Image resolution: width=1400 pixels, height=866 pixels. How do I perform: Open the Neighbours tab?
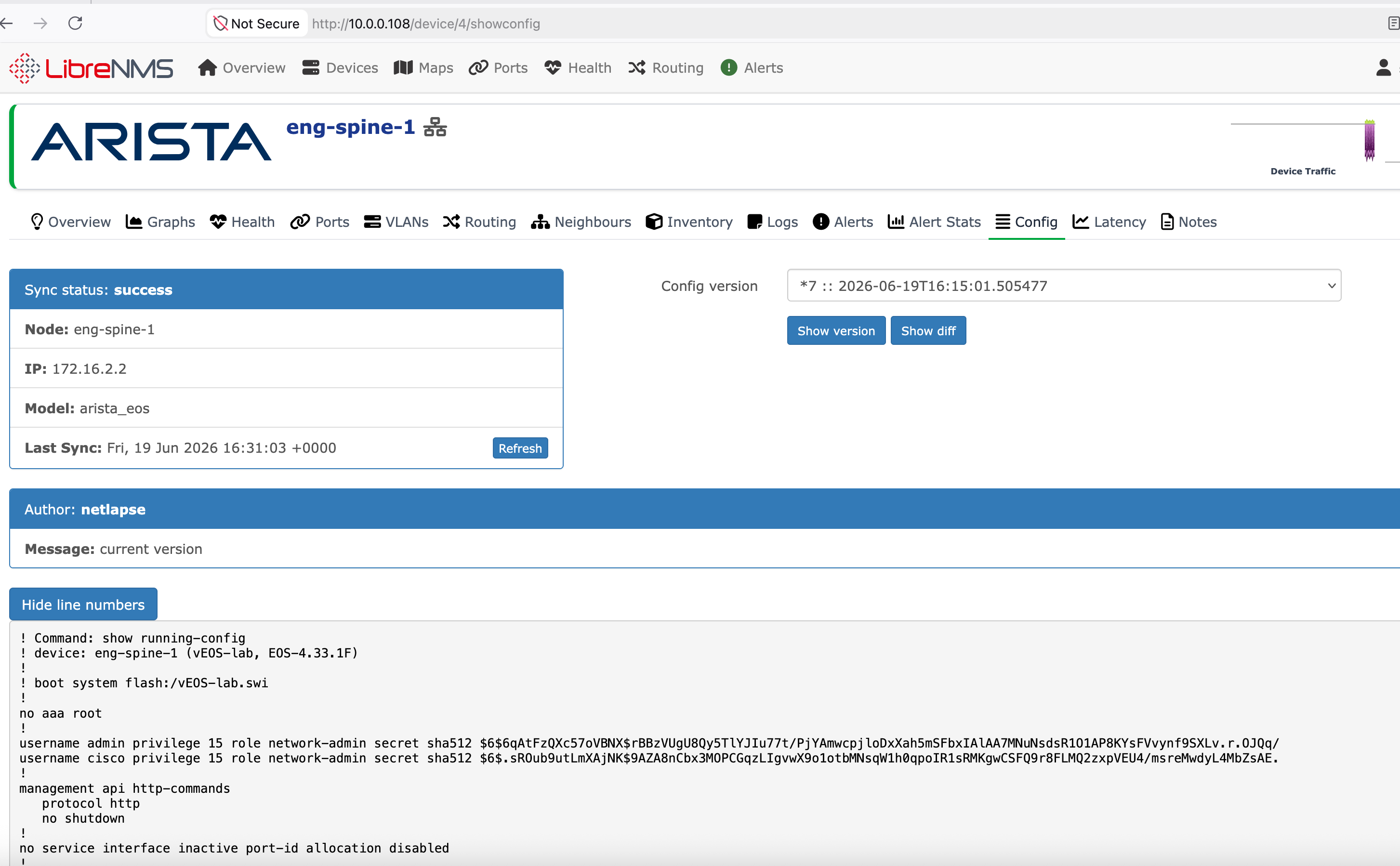[x=581, y=222]
